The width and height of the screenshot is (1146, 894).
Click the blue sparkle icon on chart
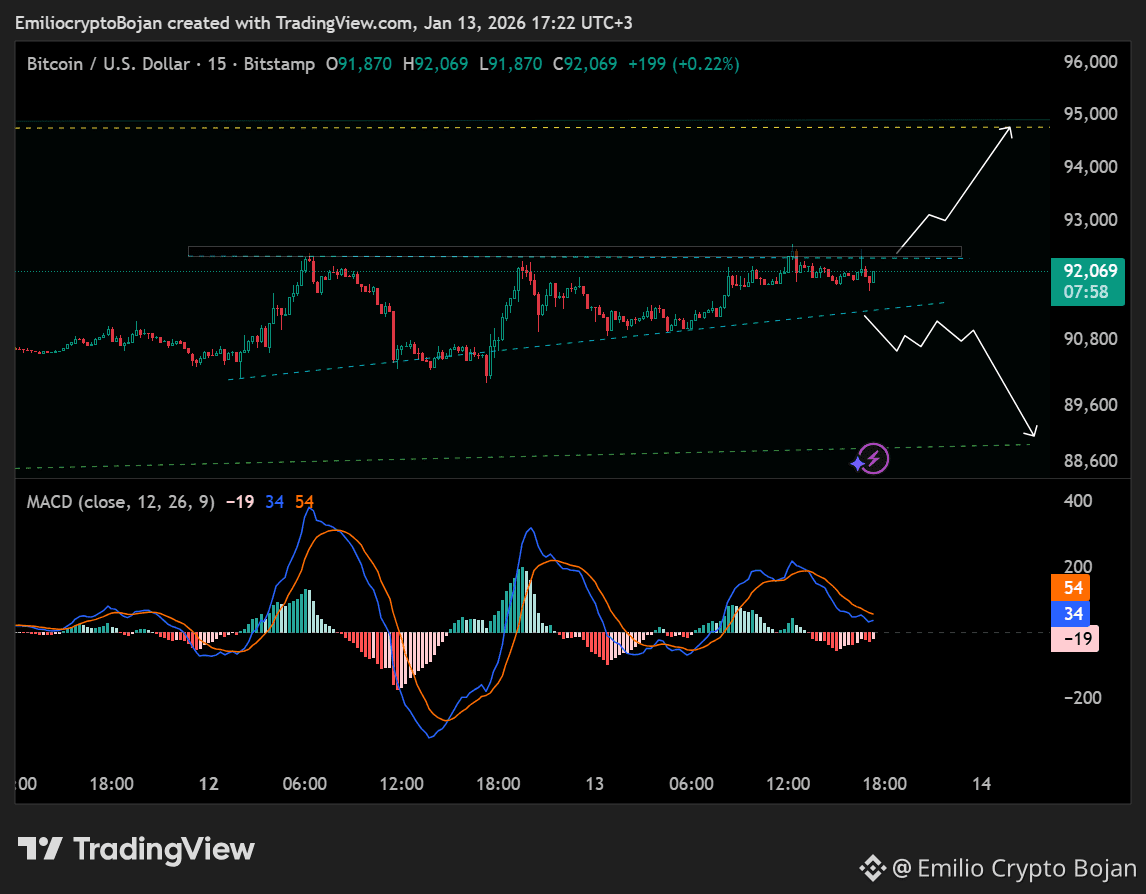tap(858, 464)
